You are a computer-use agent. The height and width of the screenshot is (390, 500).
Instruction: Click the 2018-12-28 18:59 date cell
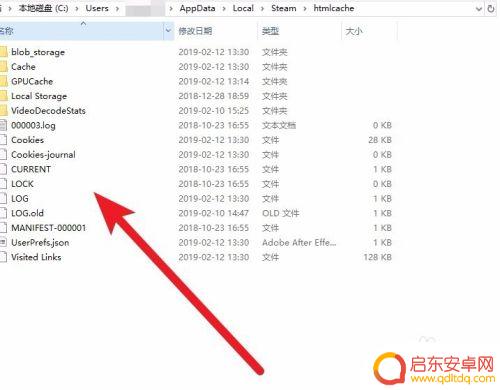(x=214, y=96)
